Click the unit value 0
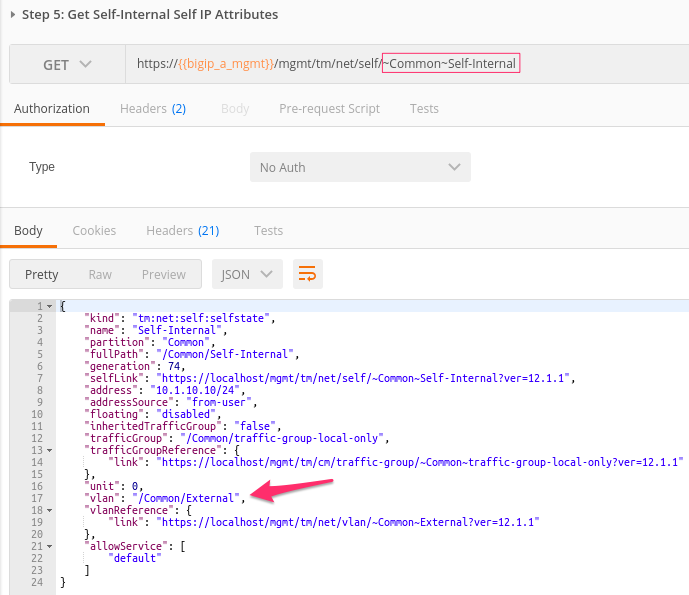689x595 pixels. (135, 486)
